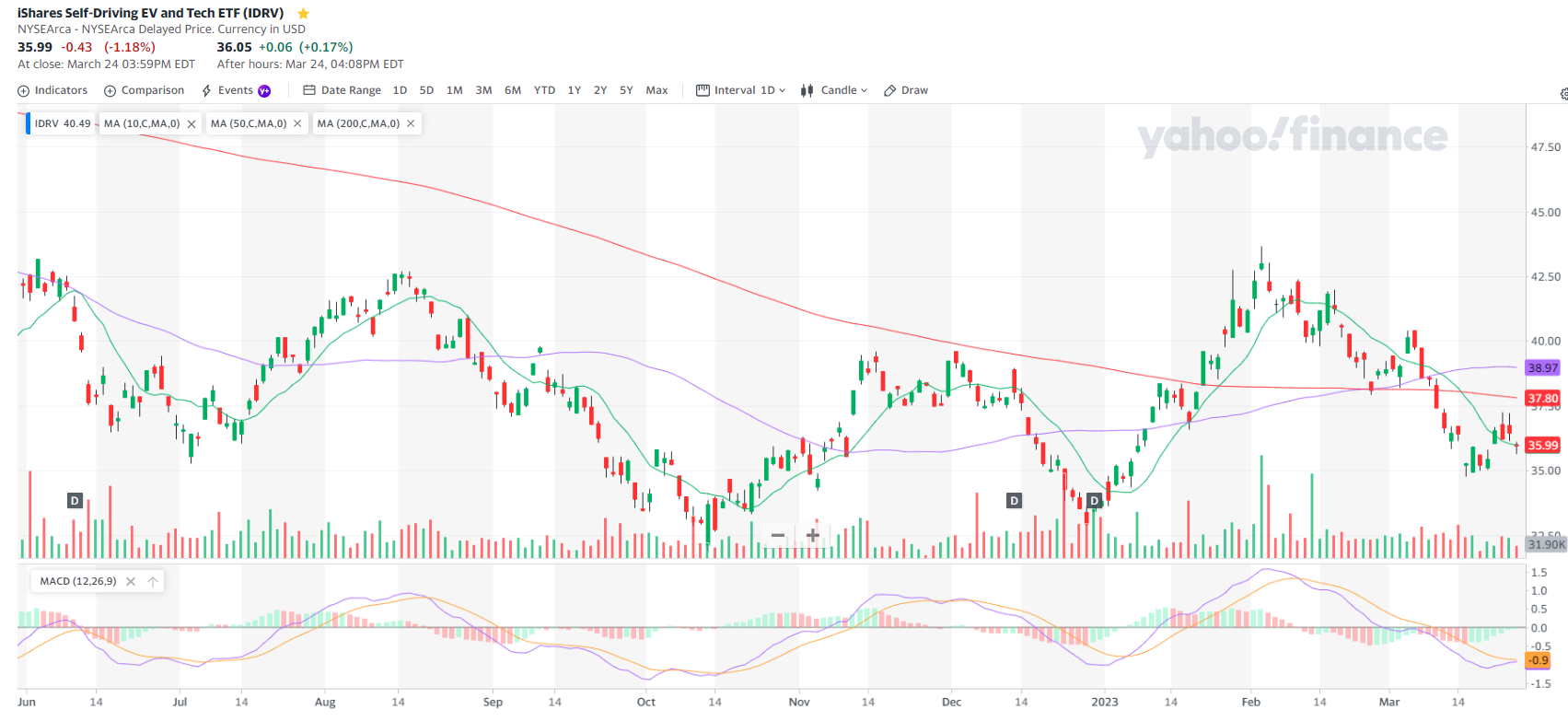Click the 36.05 after hours price
The image size is (1568, 721).
click(x=234, y=47)
